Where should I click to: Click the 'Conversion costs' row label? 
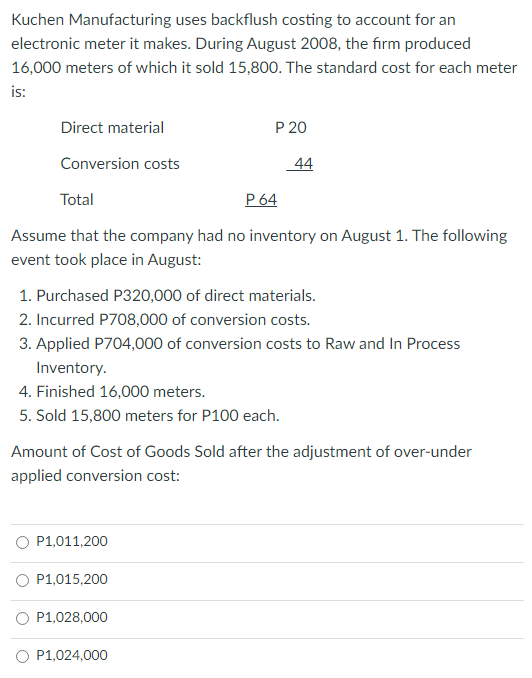point(120,164)
